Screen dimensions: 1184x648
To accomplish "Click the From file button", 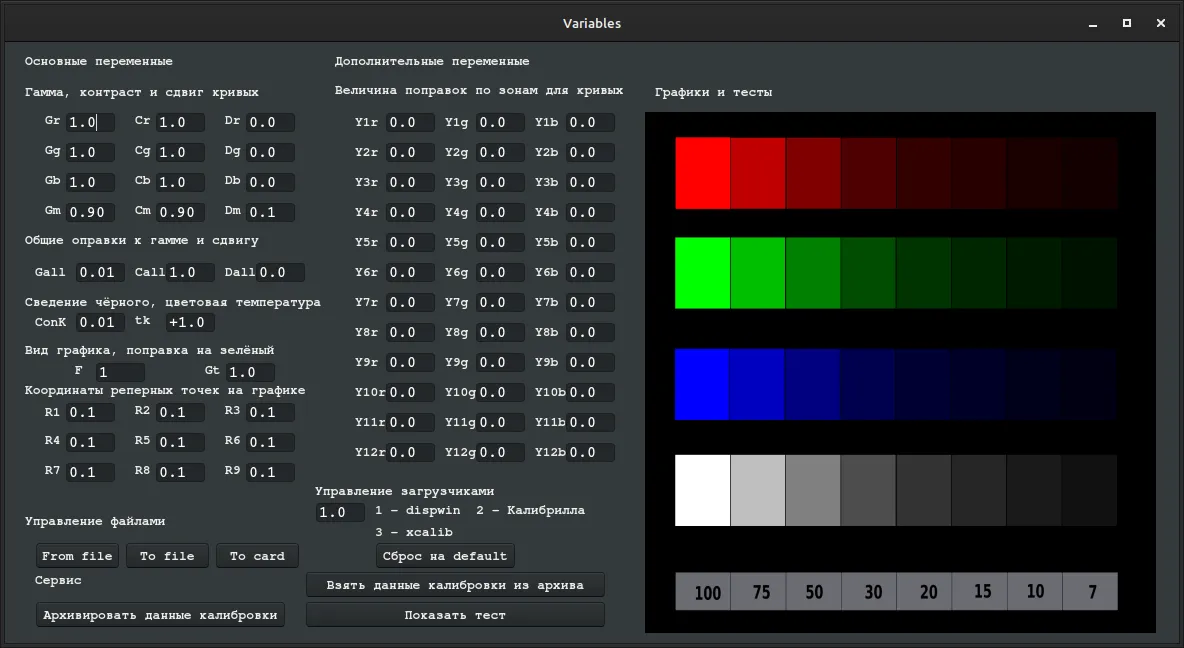I will click(77, 556).
